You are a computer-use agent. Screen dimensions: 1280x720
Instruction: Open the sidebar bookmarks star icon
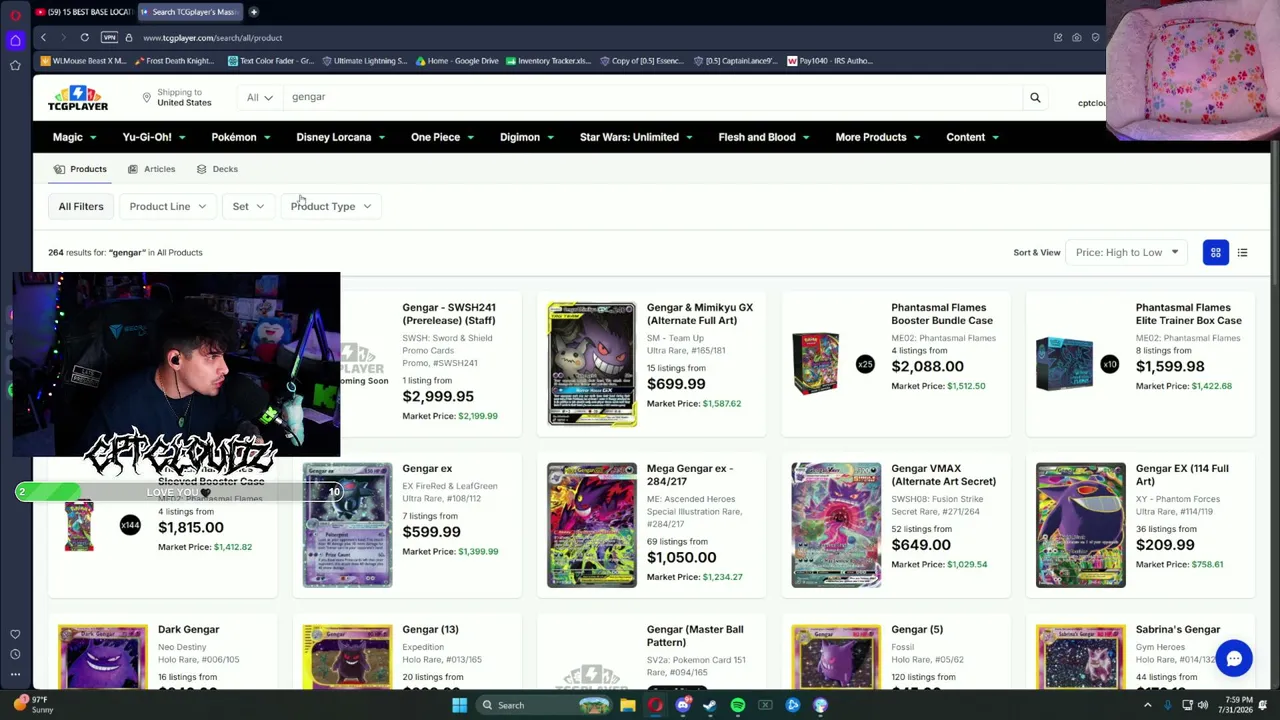coord(15,65)
